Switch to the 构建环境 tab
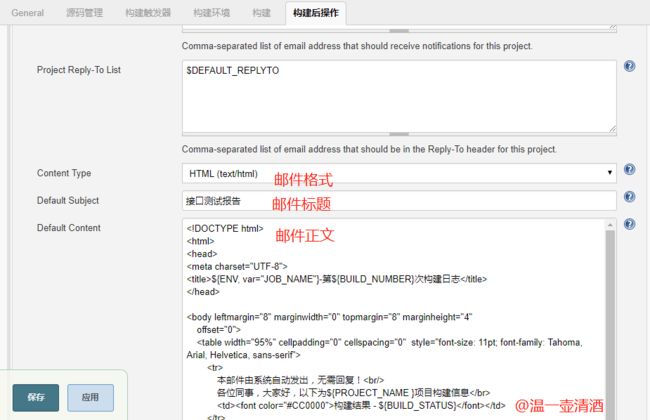This screenshot has height=420, width=650. click(211, 13)
